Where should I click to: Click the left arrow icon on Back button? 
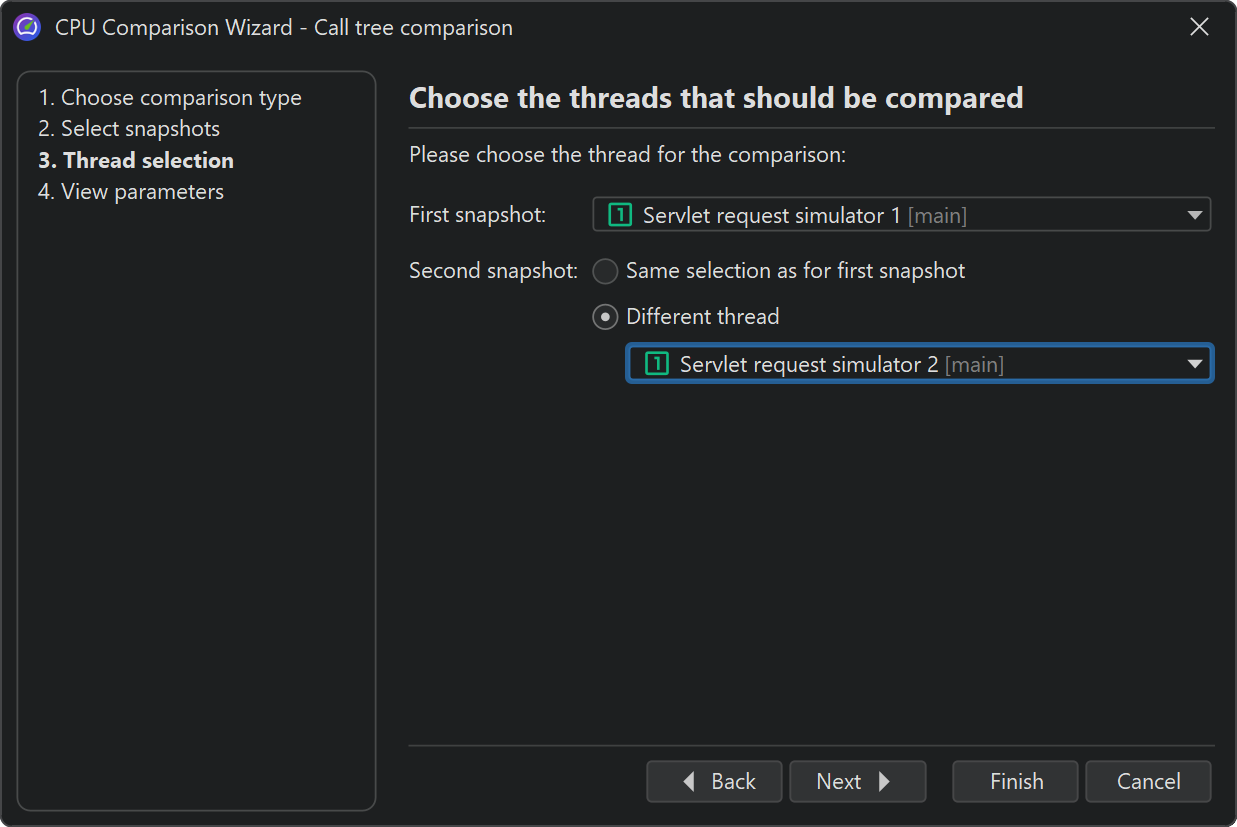[x=689, y=782]
